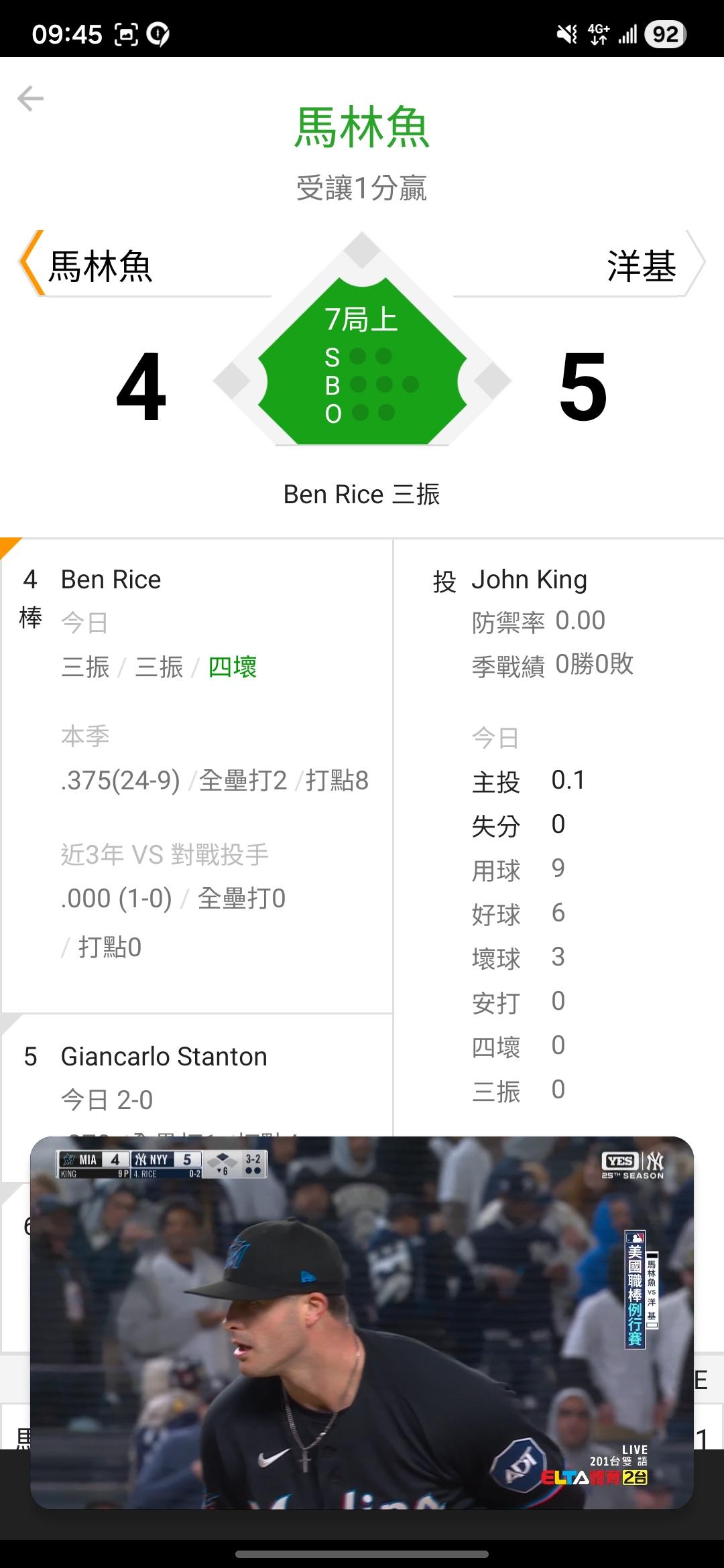This screenshot has height=1568, width=724.
Task: Tap the Marlins score 4
Action: click(x=141, y=387)
